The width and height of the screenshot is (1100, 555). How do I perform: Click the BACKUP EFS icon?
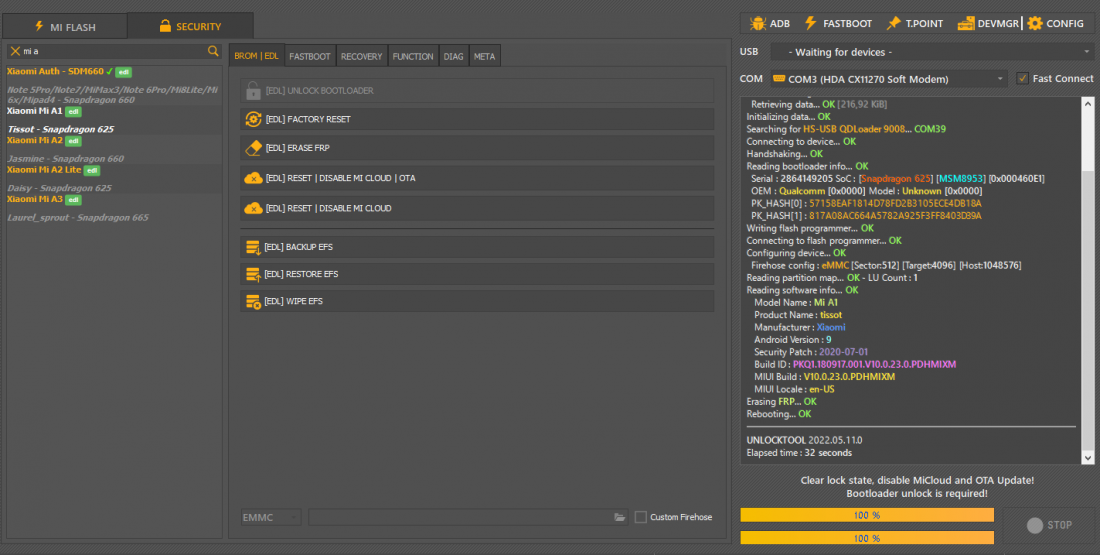(253, 247)
